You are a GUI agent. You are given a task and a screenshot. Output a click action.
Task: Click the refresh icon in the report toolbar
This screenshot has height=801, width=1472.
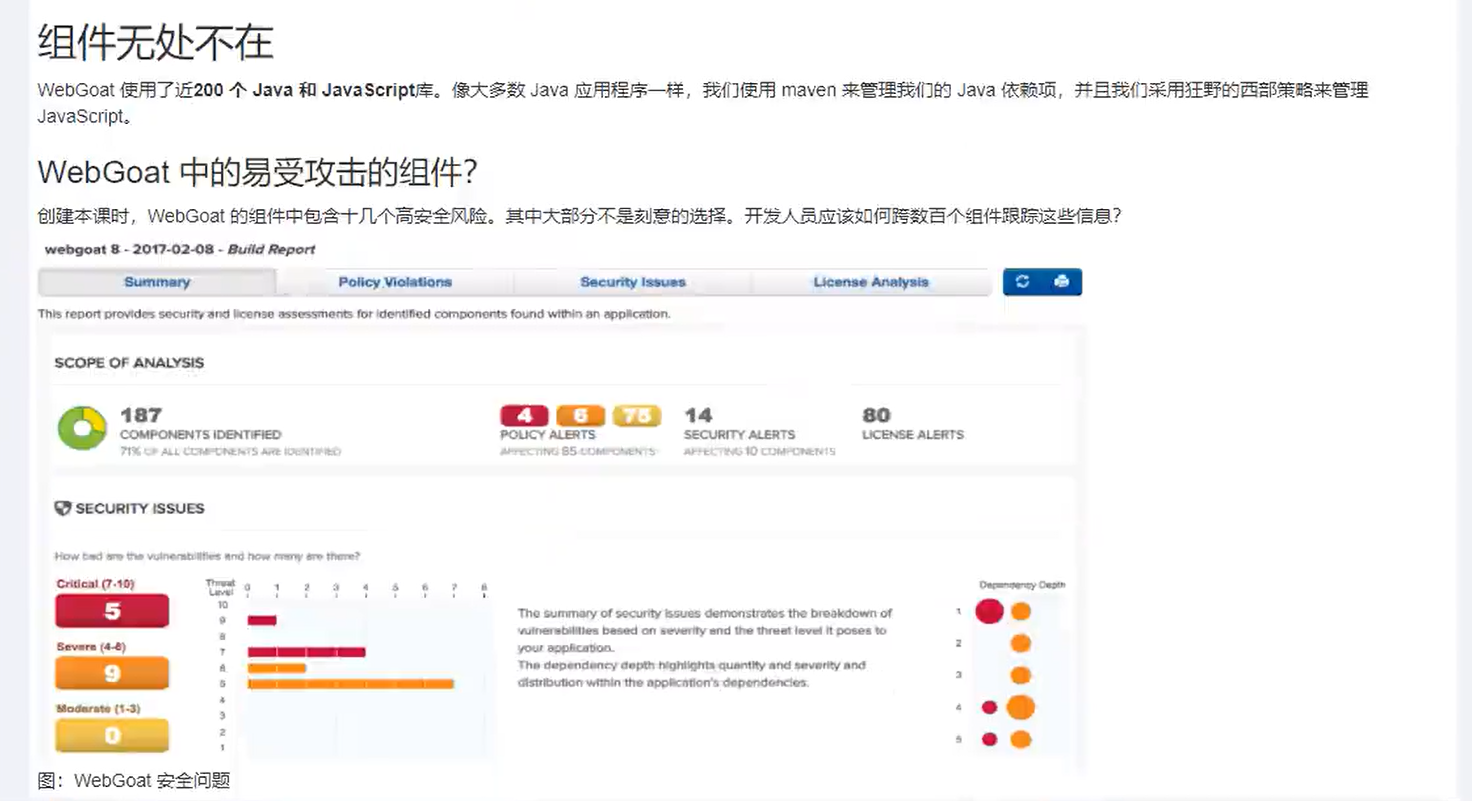click(x=1022, y=282)
